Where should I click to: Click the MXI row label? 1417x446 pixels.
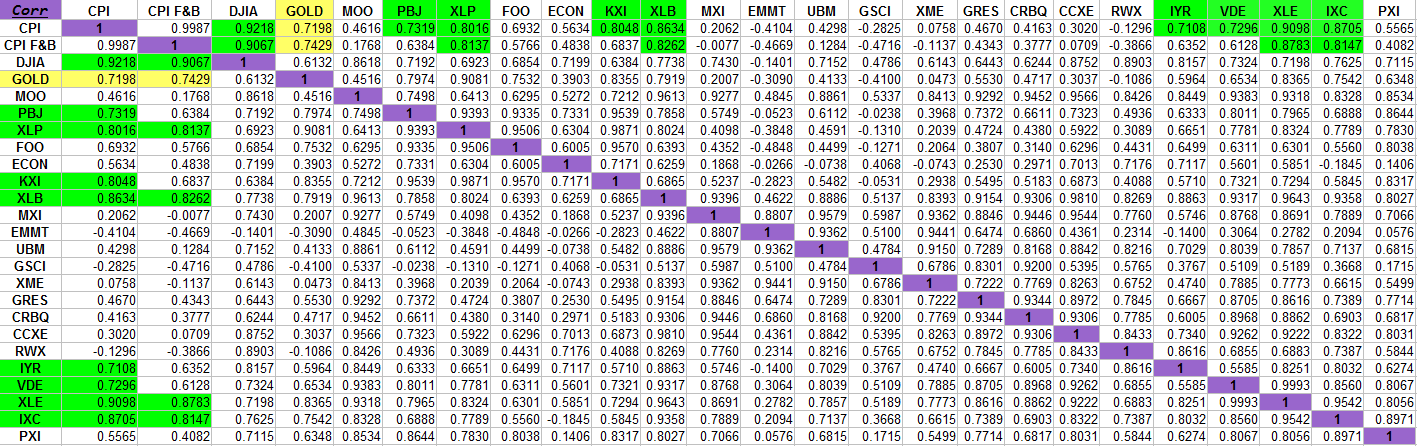30,215
